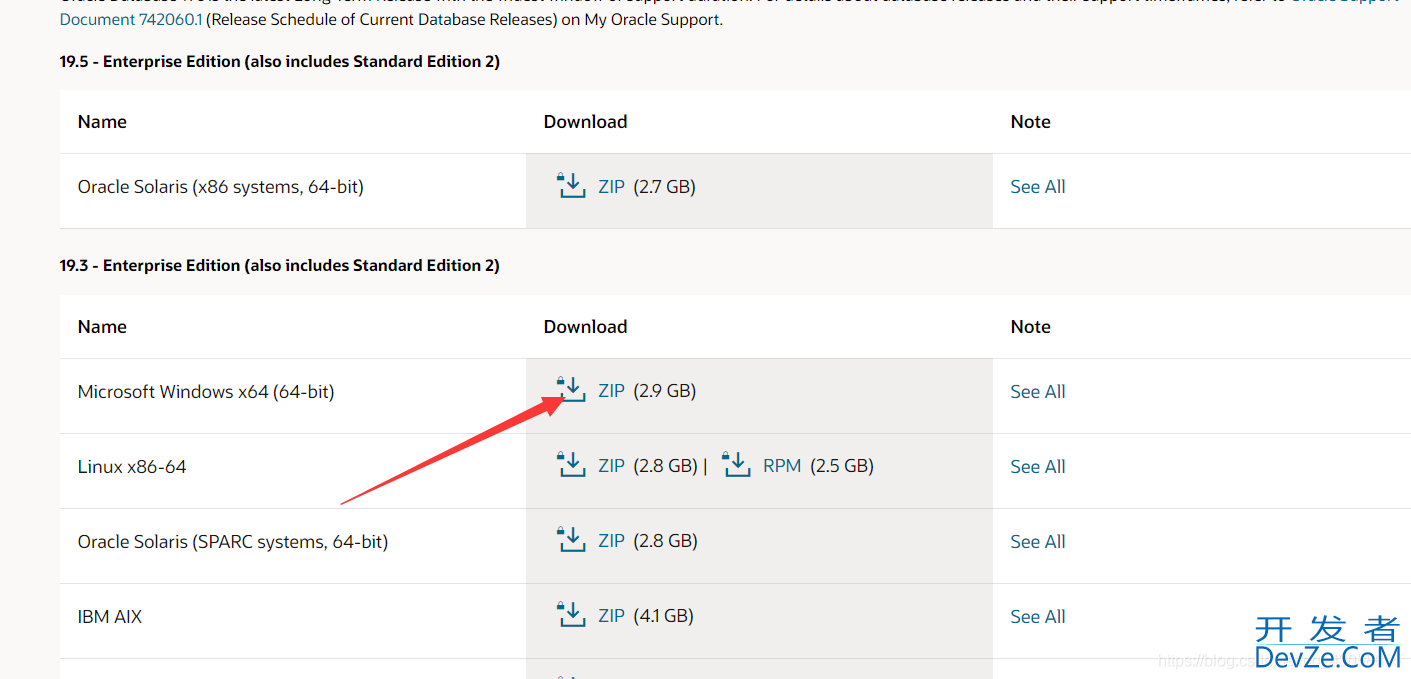Screen dimensions: 1411x679
Task: Click Note column header in 19.3 table
Action: click(1030, 326)
